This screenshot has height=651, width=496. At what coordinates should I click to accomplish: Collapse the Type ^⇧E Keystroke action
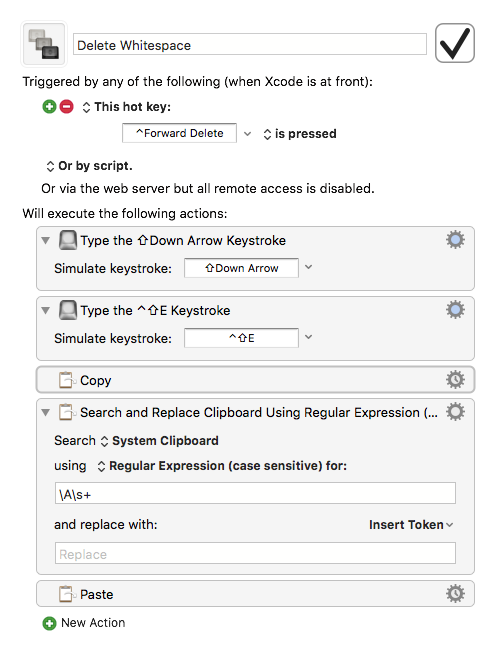pyautogui.click(x=46, y=310)
